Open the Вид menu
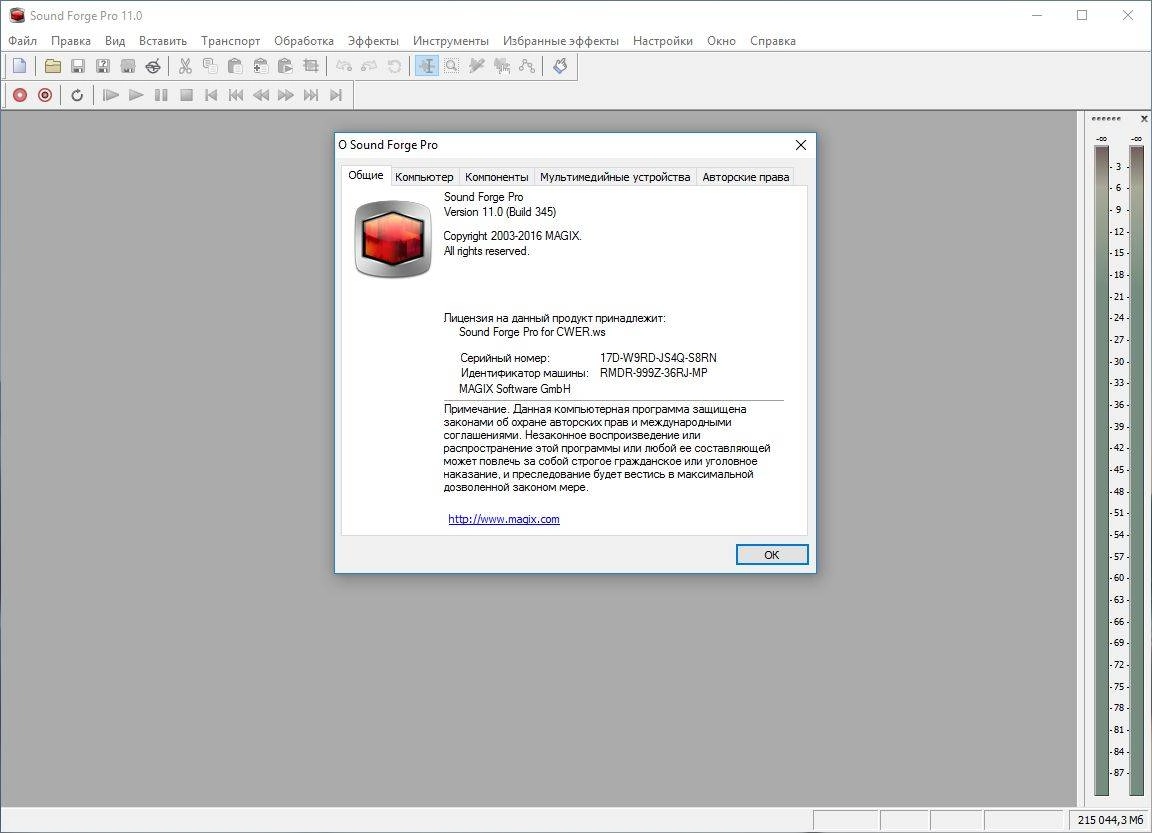The width and height of the screenshot is (1152, 833). tap(115, 41)
